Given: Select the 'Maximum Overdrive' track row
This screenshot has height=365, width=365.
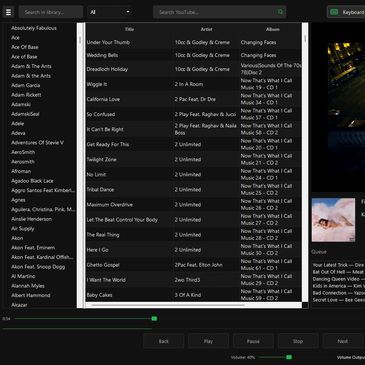Looking at the screenshot, I should click(x=194, y=205).
